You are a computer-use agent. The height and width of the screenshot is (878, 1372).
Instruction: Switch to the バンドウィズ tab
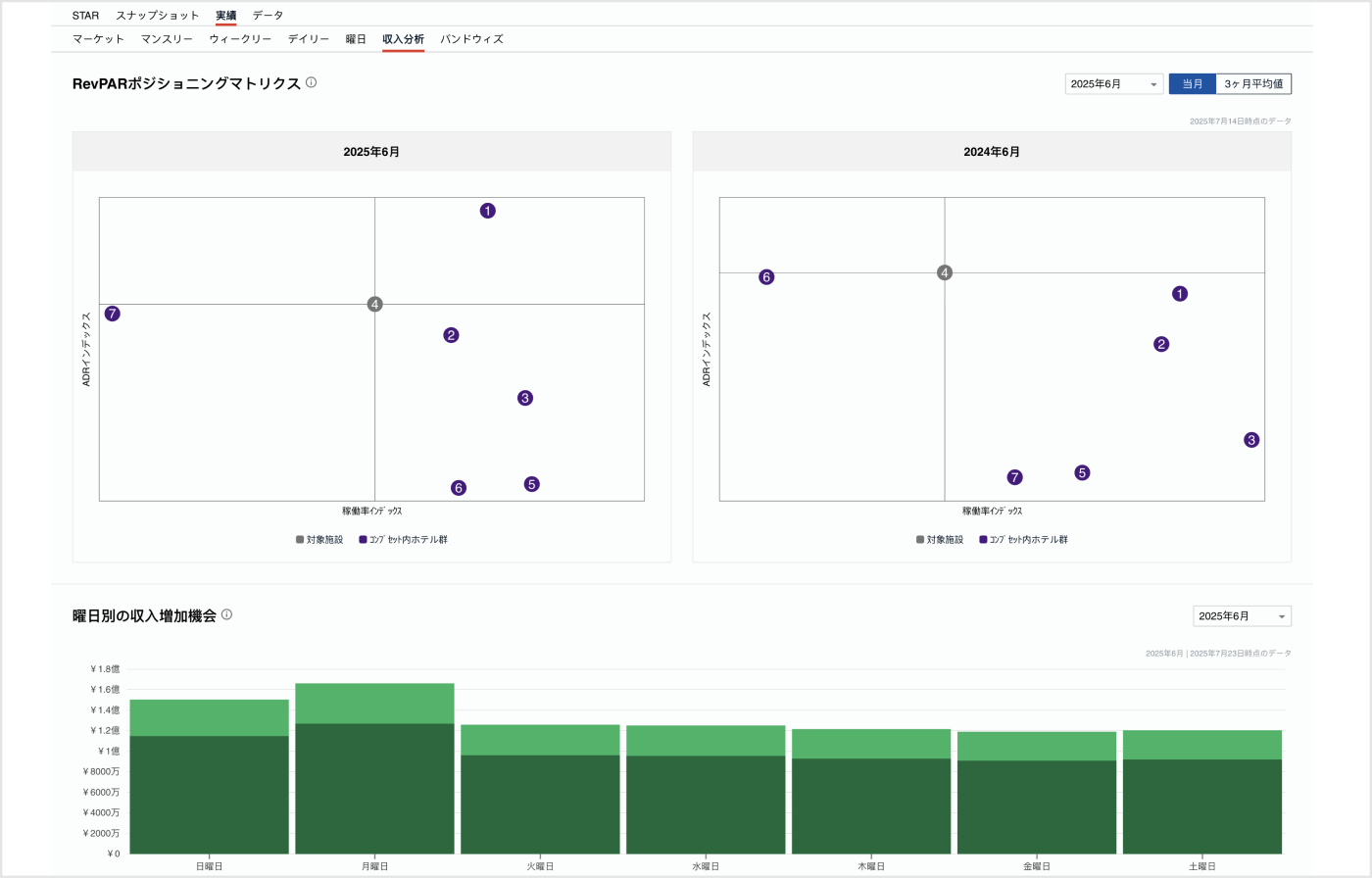click(471, 39)
